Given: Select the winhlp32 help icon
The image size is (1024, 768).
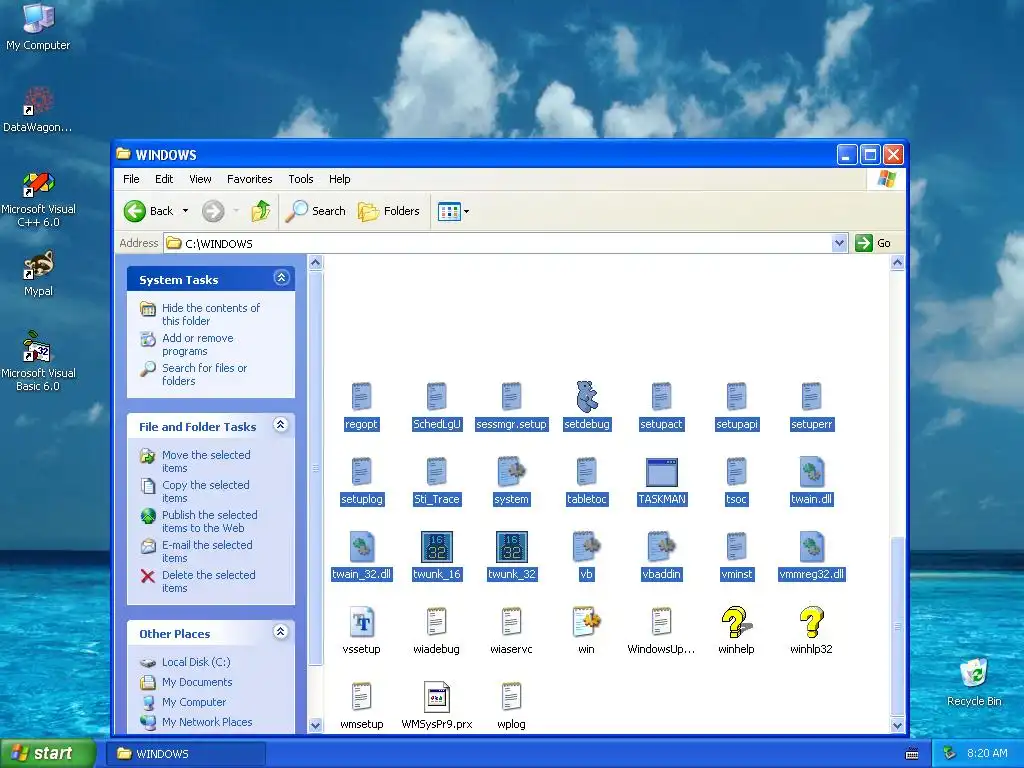Looking at the screenshot, I should click(811, 622).
